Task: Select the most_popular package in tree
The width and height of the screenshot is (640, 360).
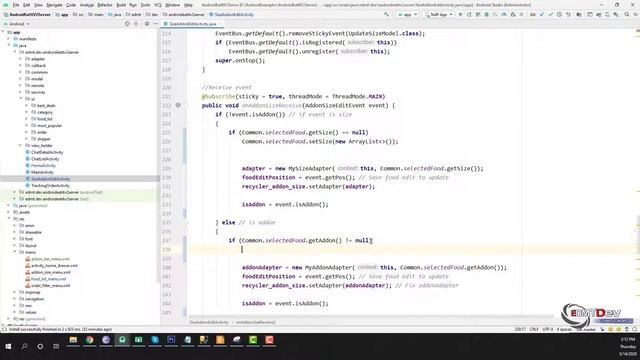Action: click(x=49, y=126)
